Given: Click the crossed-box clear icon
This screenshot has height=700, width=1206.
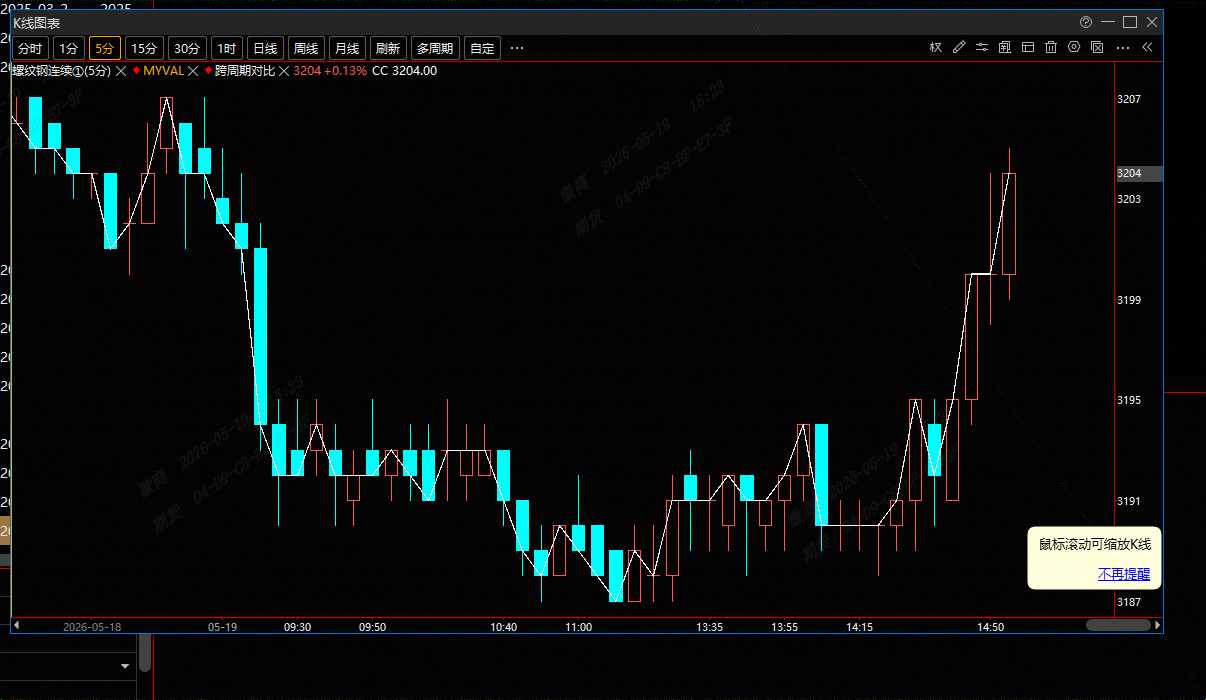Looking at the screenshot, I should tap(1097, 47).
